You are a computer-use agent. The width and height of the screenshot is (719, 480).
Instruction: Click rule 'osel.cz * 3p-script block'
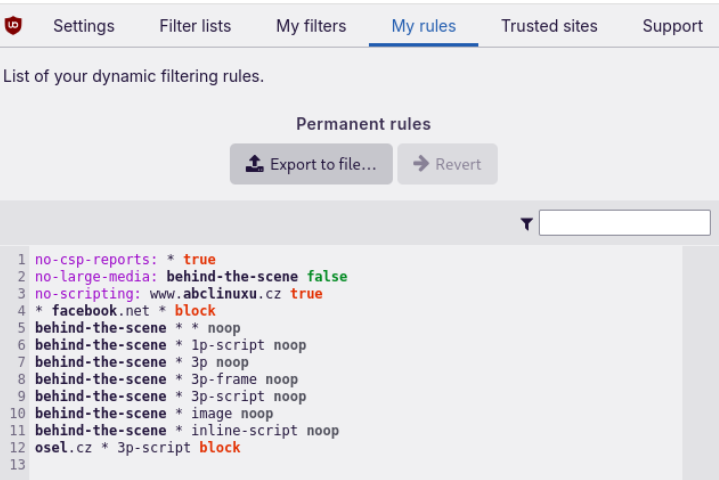pyautogui.click(x=138, y=447)
